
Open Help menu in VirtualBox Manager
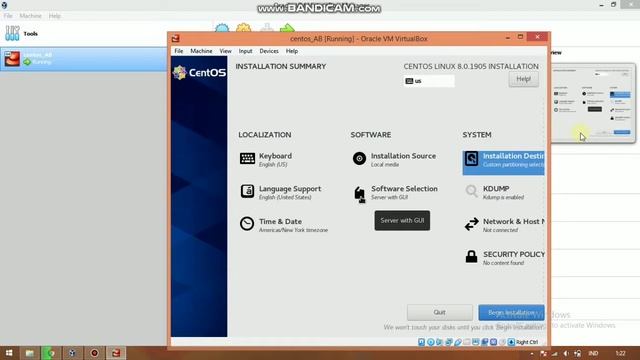(x=55, y=16)
